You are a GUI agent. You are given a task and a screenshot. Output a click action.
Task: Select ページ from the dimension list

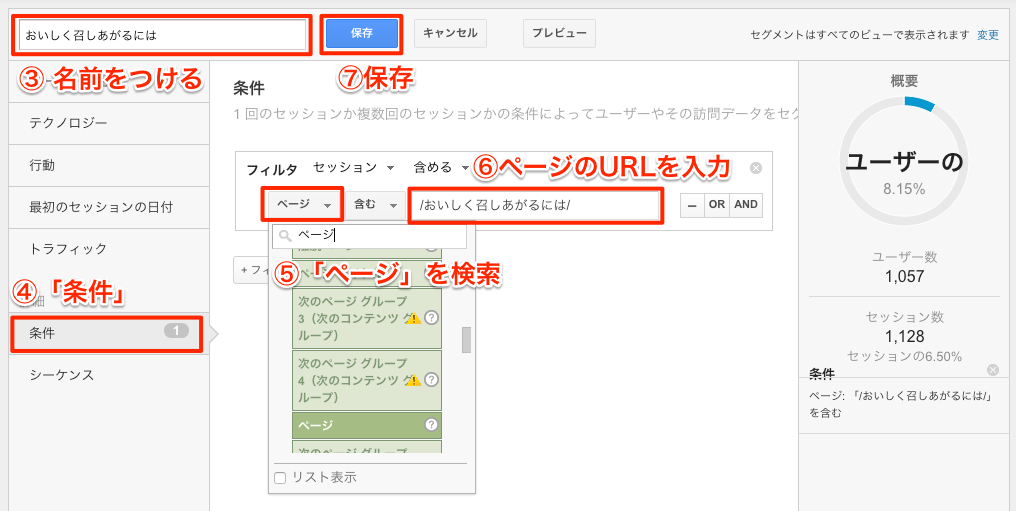367,426
